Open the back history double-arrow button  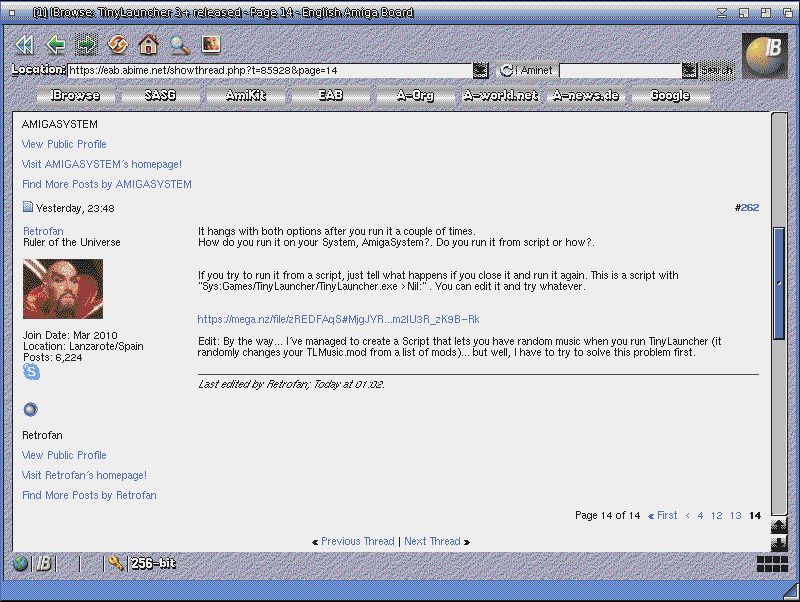[25, 44]
